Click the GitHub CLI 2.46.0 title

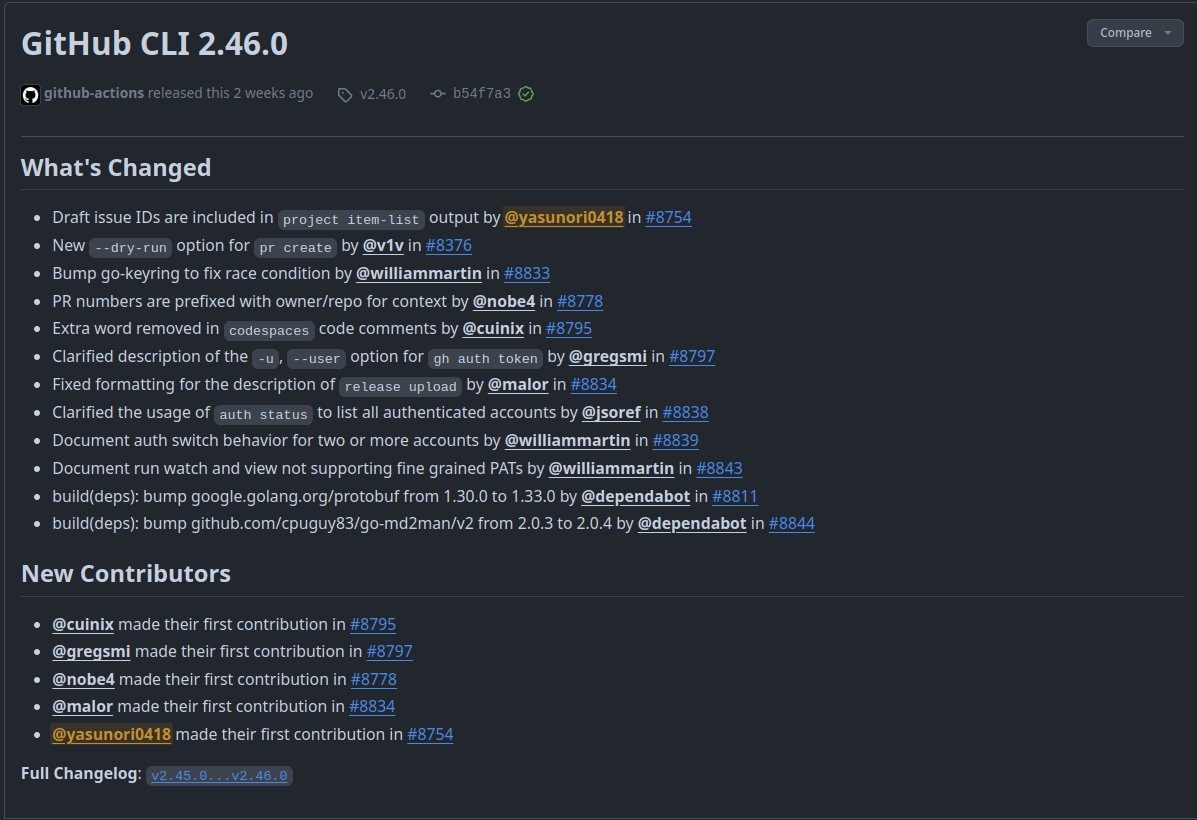point(155,44)
